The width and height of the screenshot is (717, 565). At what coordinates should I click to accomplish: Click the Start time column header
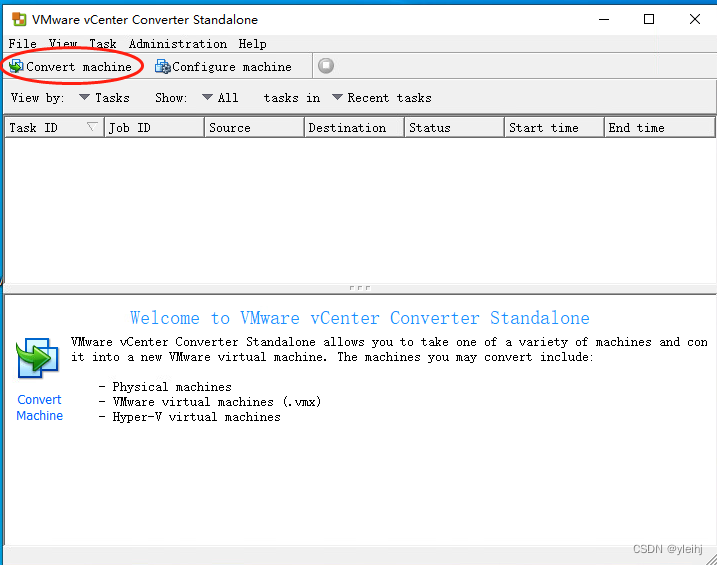coord(555,128)
